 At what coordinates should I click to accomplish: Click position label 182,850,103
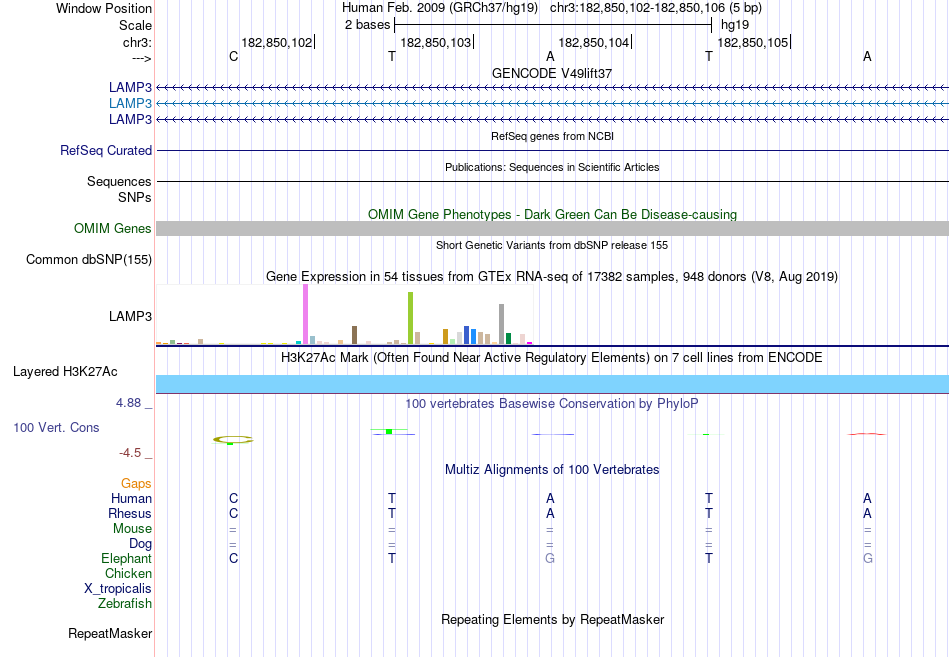436,42
